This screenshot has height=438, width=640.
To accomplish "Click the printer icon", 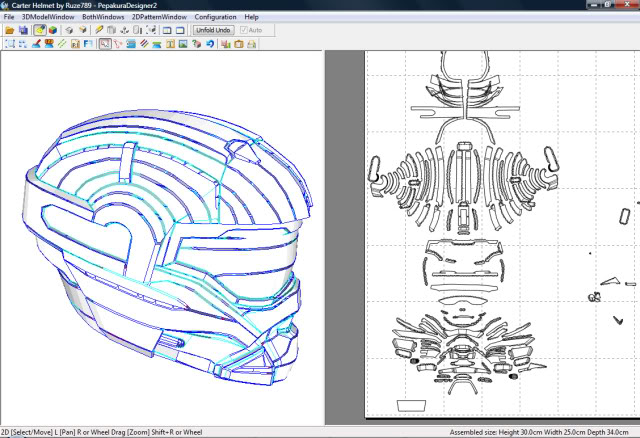I will click(x=252, y=44).
